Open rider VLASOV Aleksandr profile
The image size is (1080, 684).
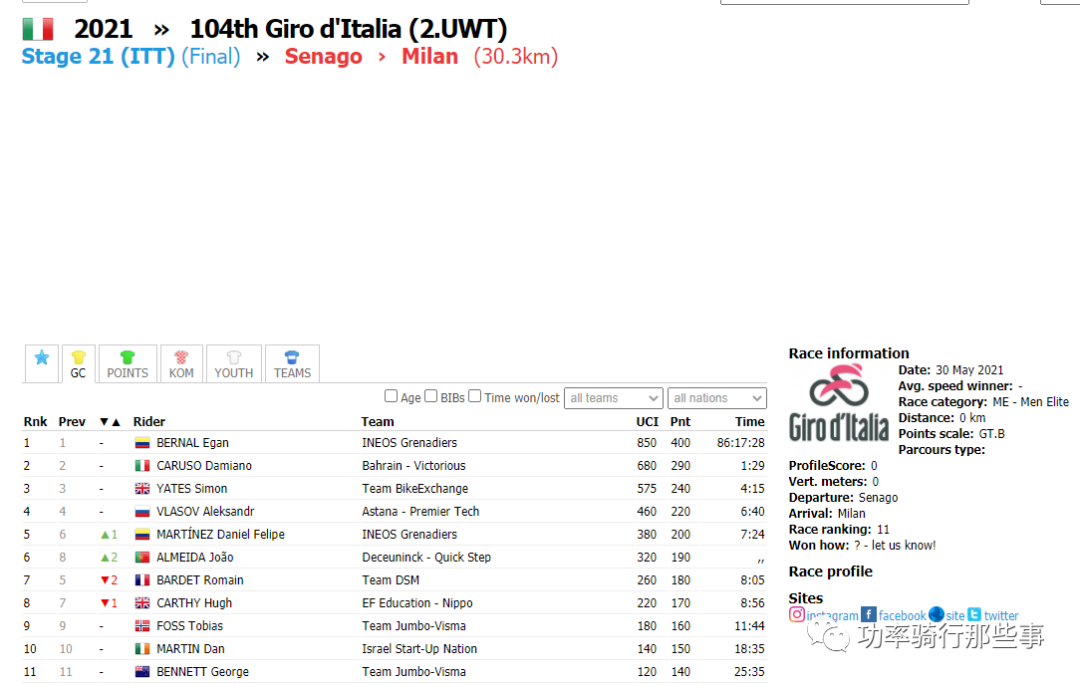(205, 512)
